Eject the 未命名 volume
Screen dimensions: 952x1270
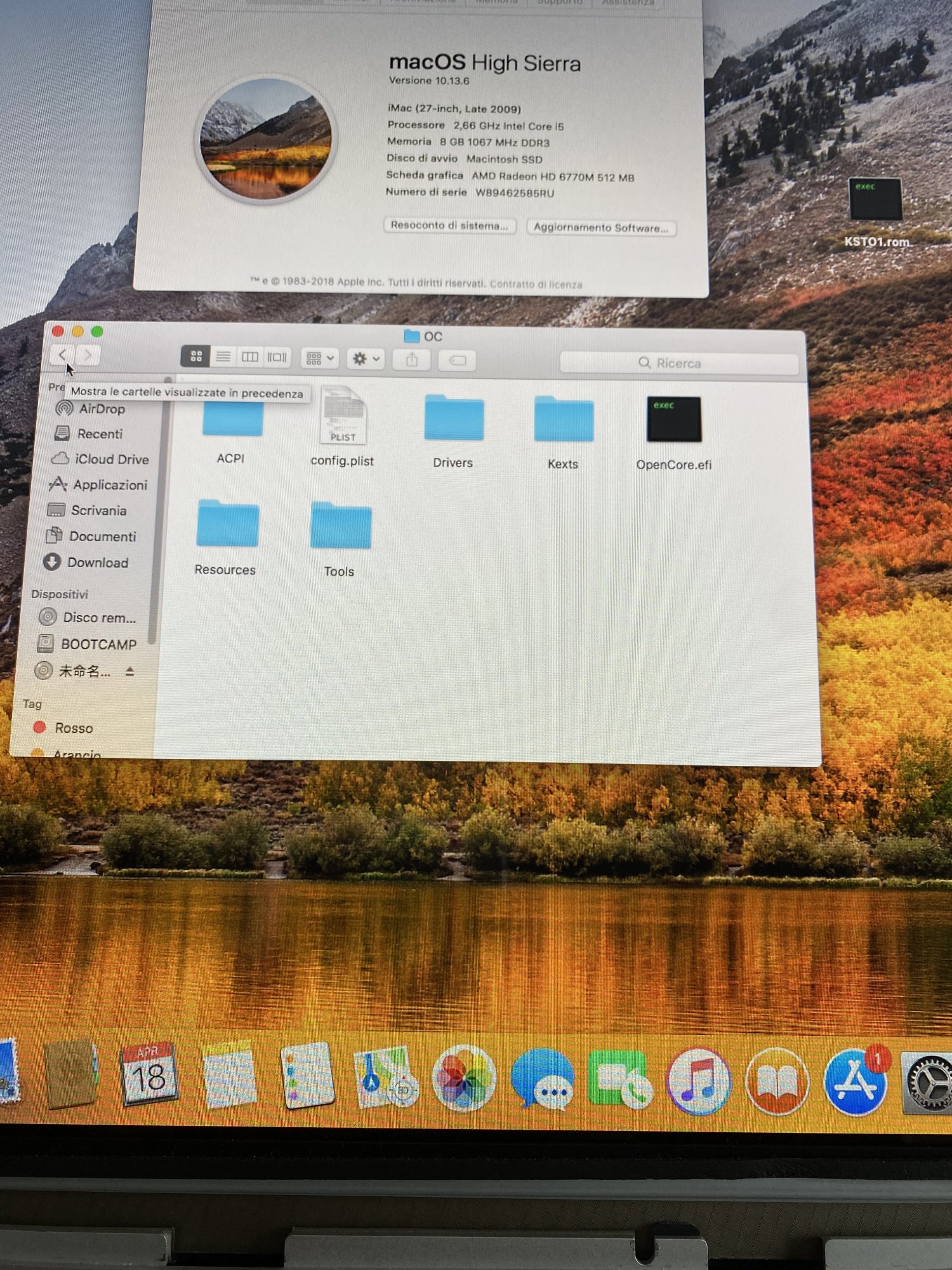(x=130, y=671)
